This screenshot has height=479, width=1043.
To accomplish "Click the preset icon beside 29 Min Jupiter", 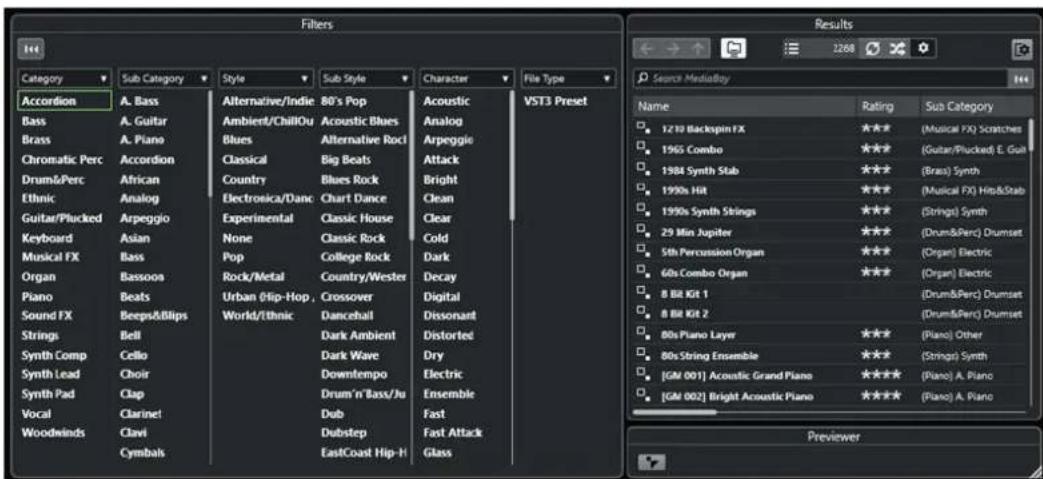I will pyautogui.click(x=643, y=232).
